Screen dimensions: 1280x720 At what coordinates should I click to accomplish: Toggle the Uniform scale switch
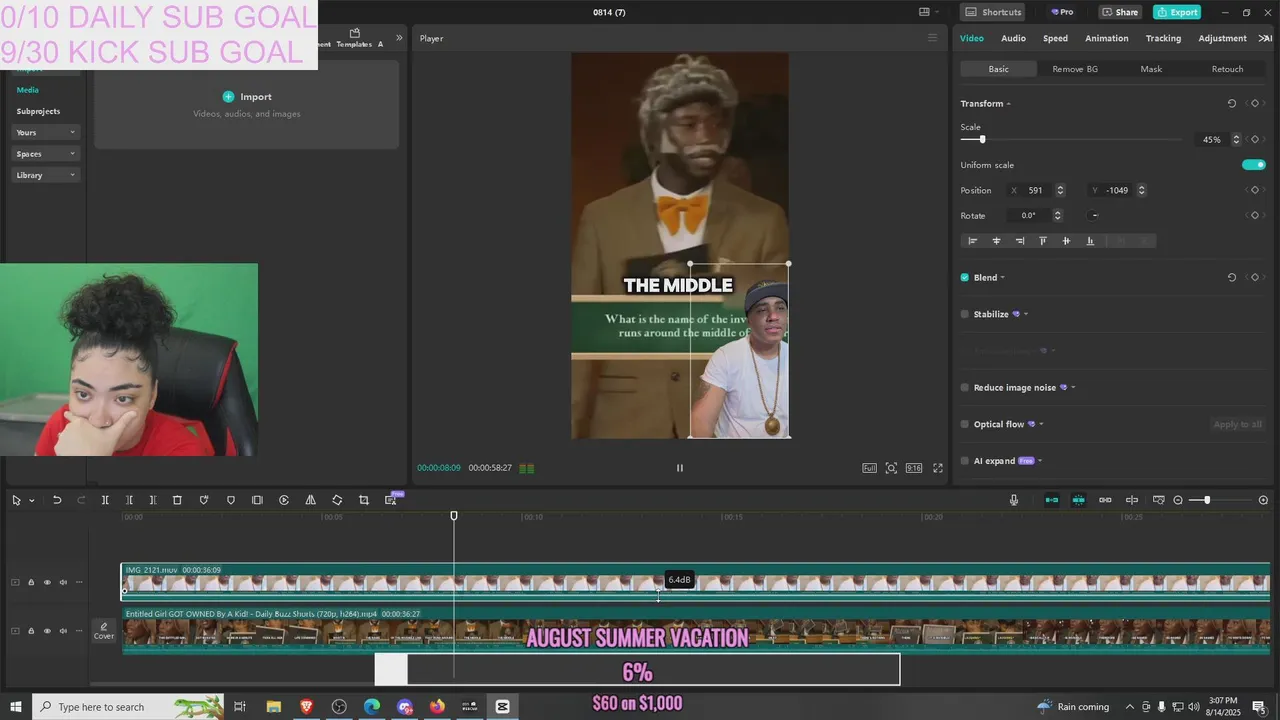(x=1254, y=165)
